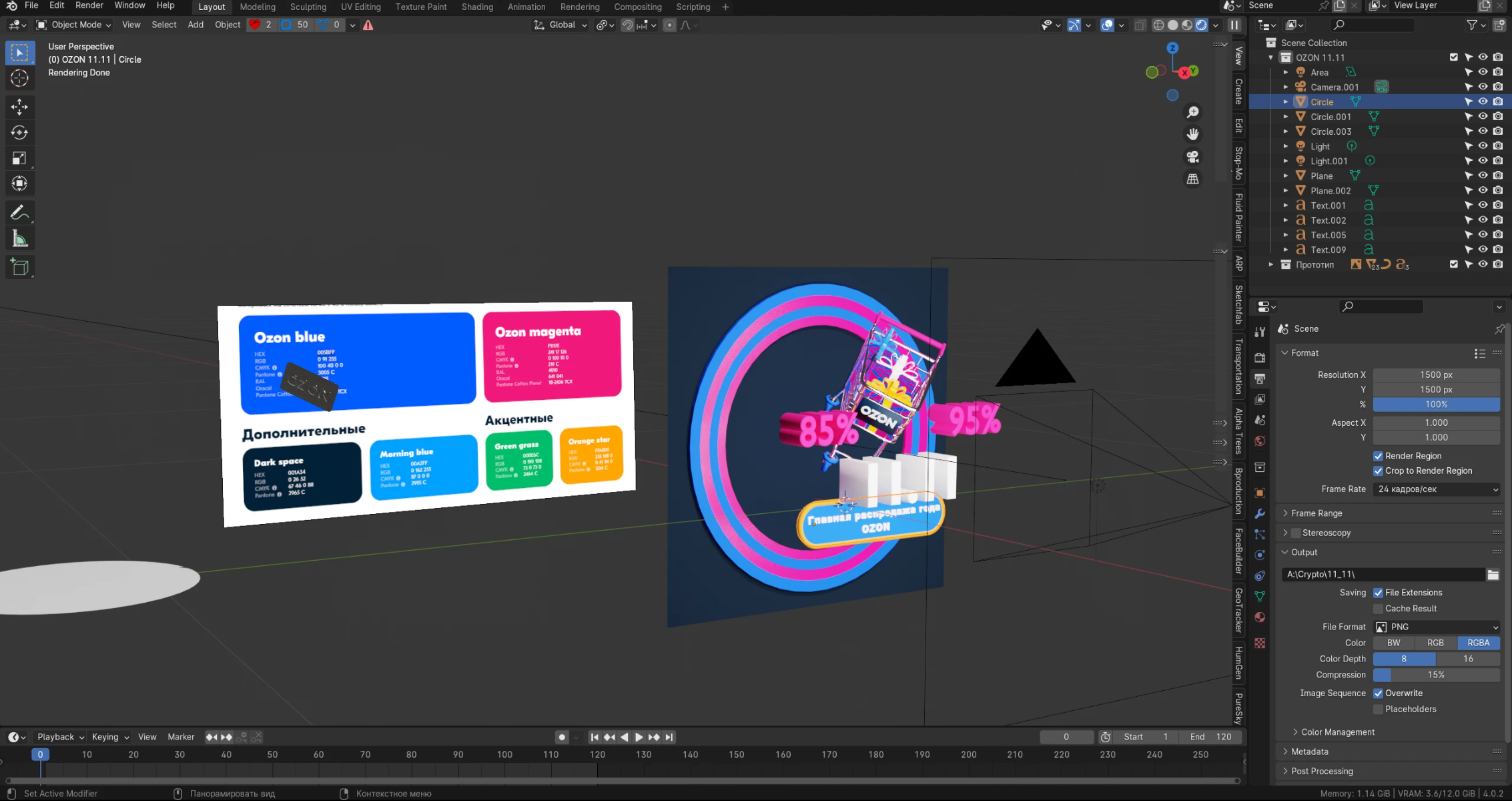Expand the Color Management panel

tap(1337, 732)
